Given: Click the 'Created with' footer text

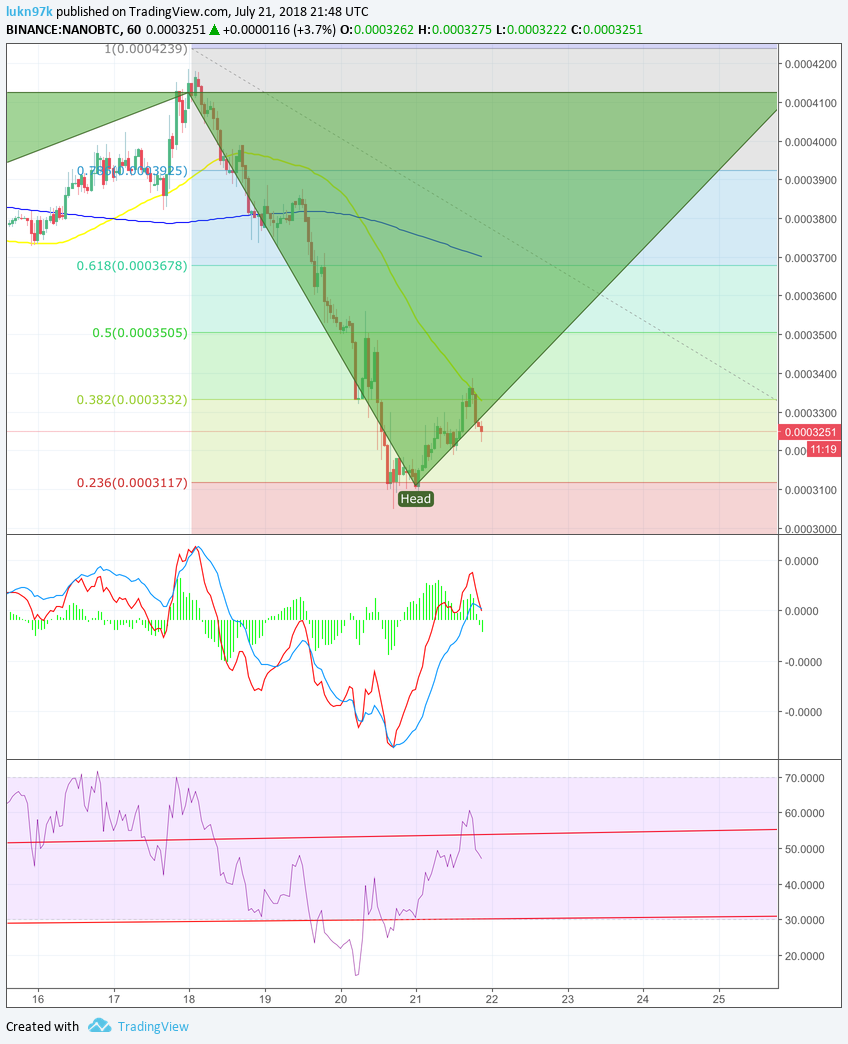Looking at the screenshot, I should pyautogui.click(x=43, y=1026).
